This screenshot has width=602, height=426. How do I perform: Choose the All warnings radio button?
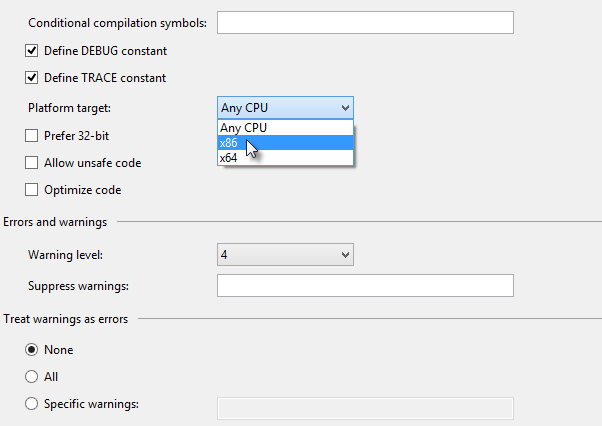pos(32,377)
